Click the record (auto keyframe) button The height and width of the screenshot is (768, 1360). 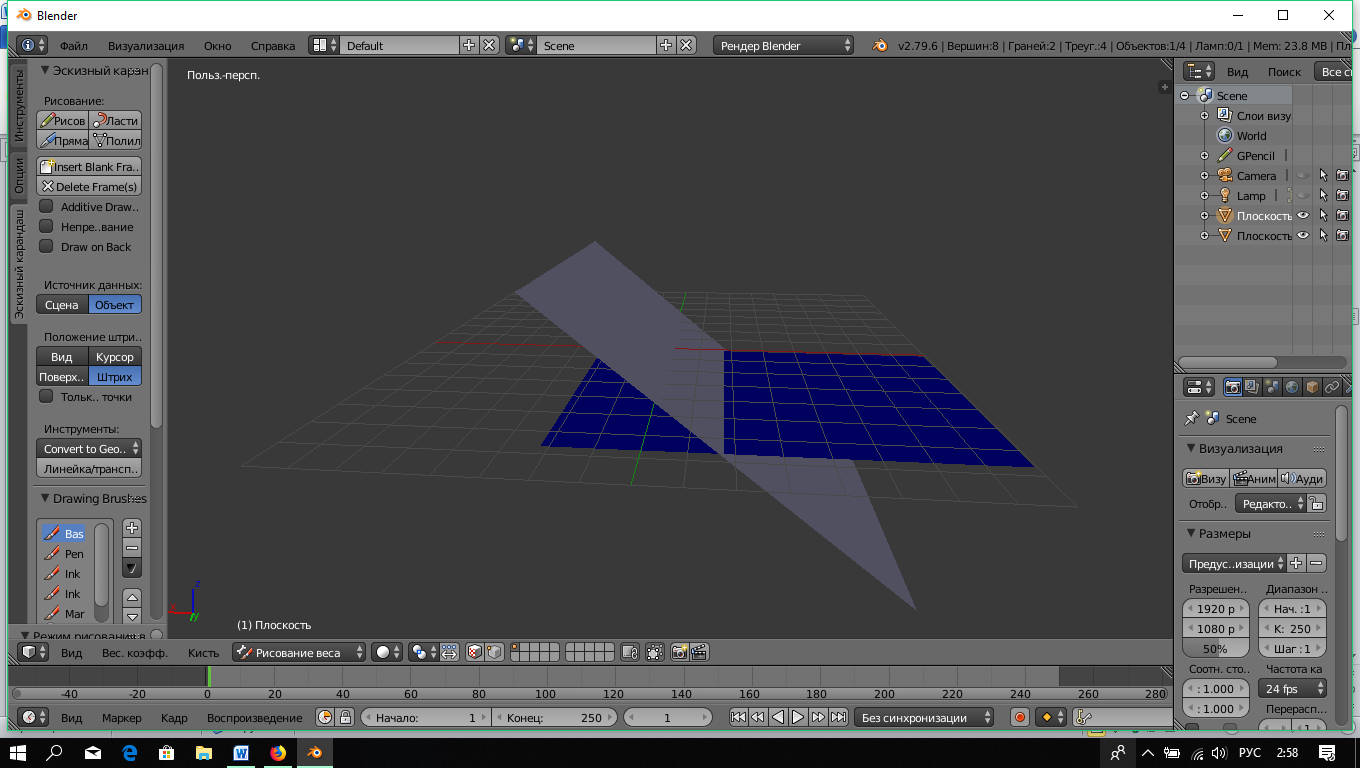[x=1019, y=717]
